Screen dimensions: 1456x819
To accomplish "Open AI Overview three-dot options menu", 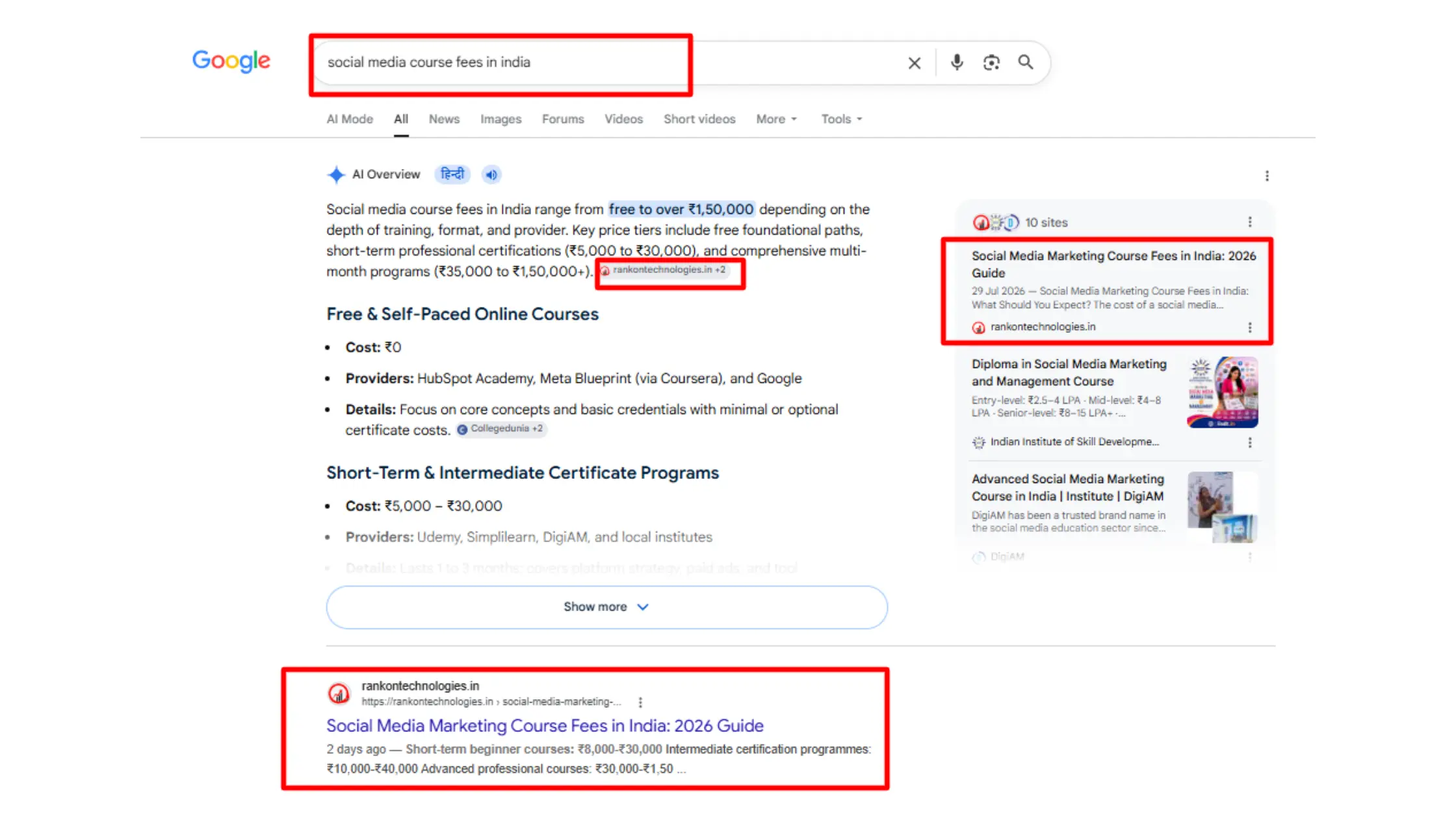I will pyautogui.click(x=1267, y=175).
